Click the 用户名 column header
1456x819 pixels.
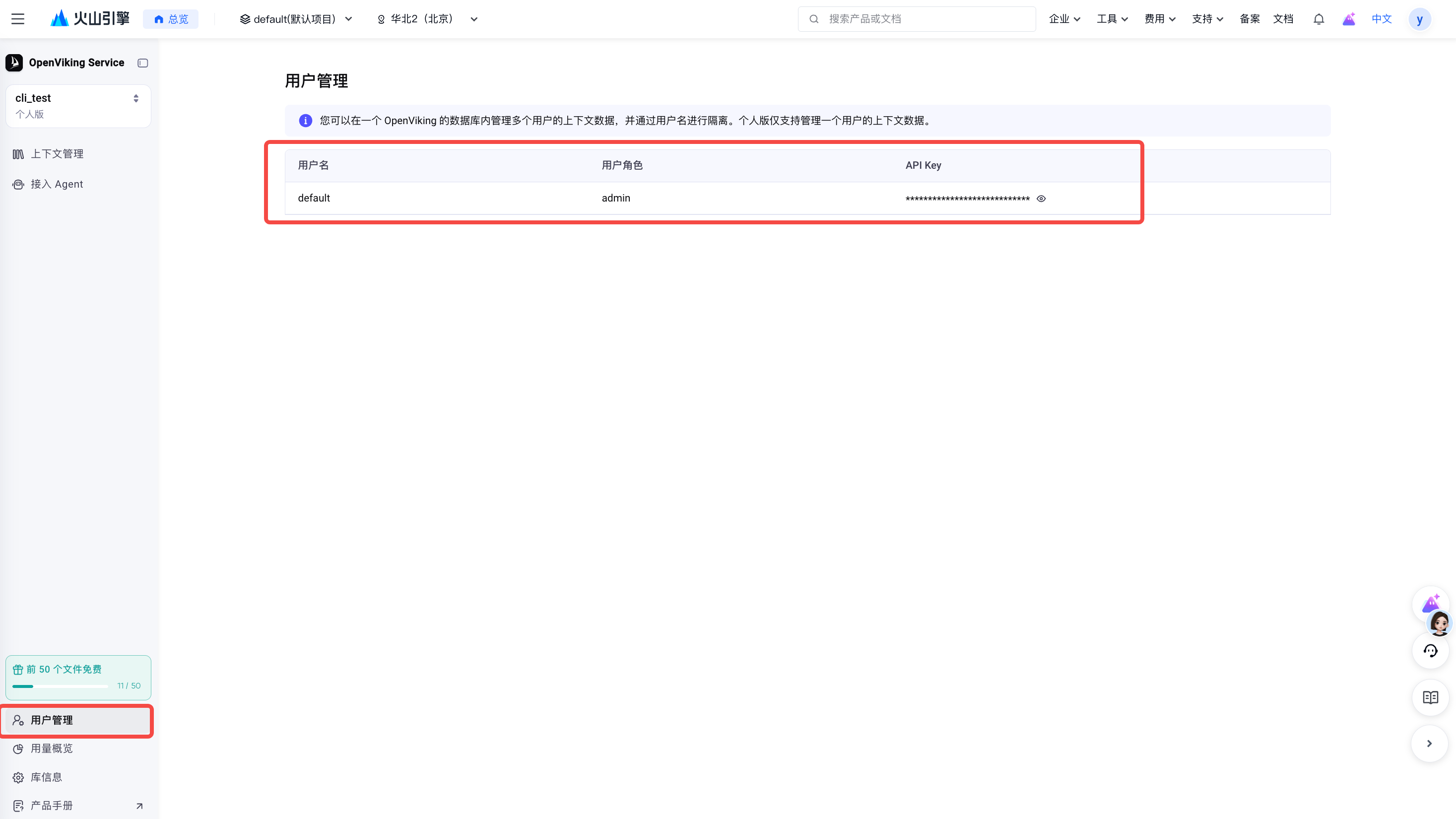point(313,165)
